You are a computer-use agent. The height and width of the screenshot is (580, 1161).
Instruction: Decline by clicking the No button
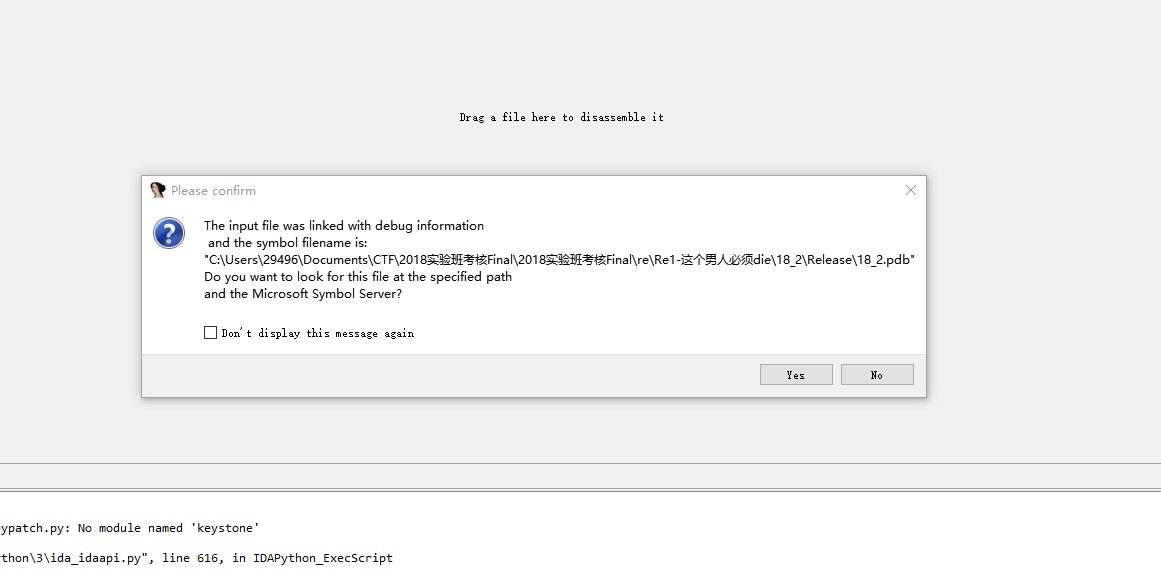point(877,375)
